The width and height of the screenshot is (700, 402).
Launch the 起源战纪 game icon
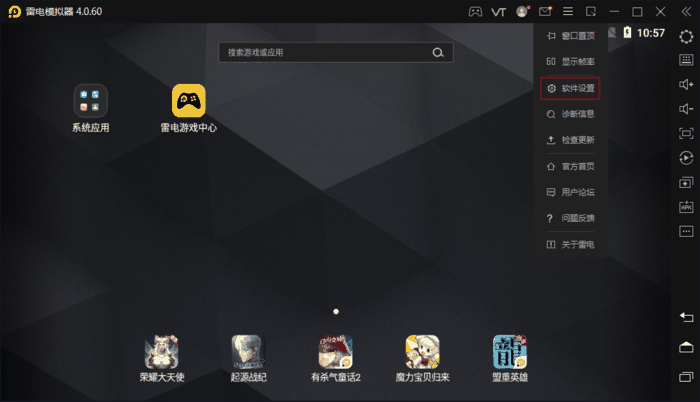(248, 352)
